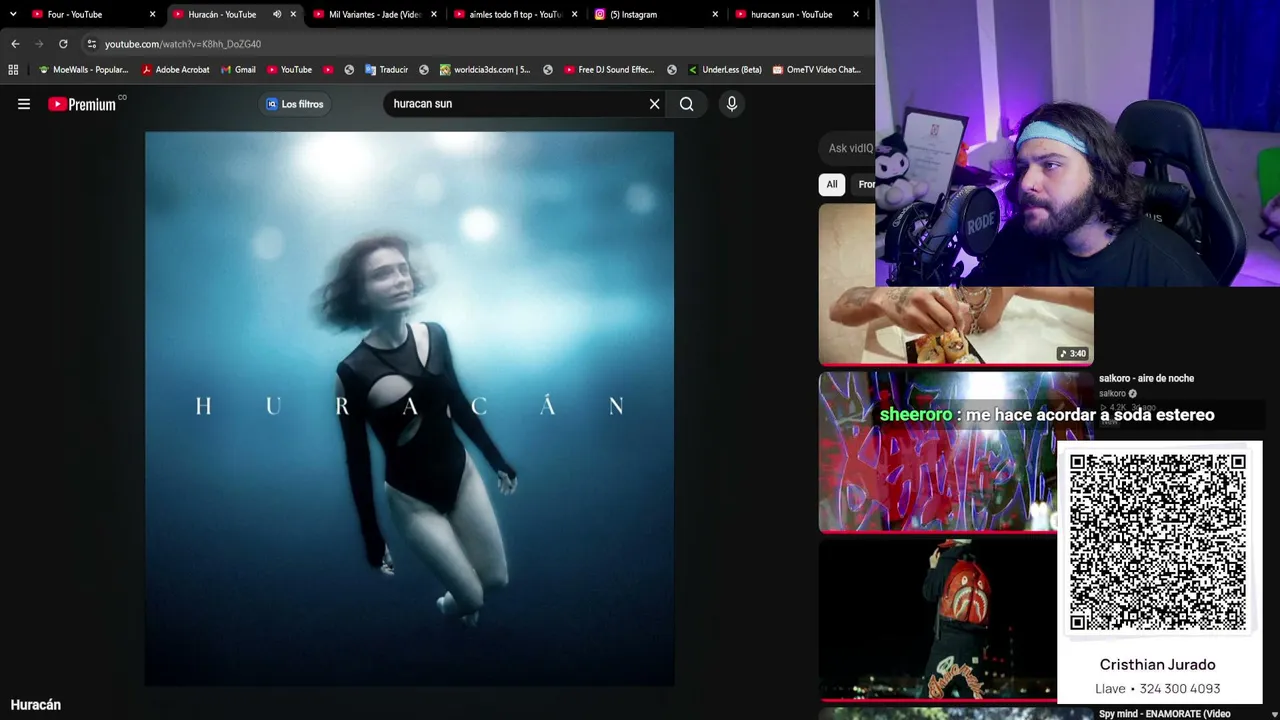Open the unlabeled red YouTube bookmark icon
This screenshot has height=720, width=1280.
(328, 70)
